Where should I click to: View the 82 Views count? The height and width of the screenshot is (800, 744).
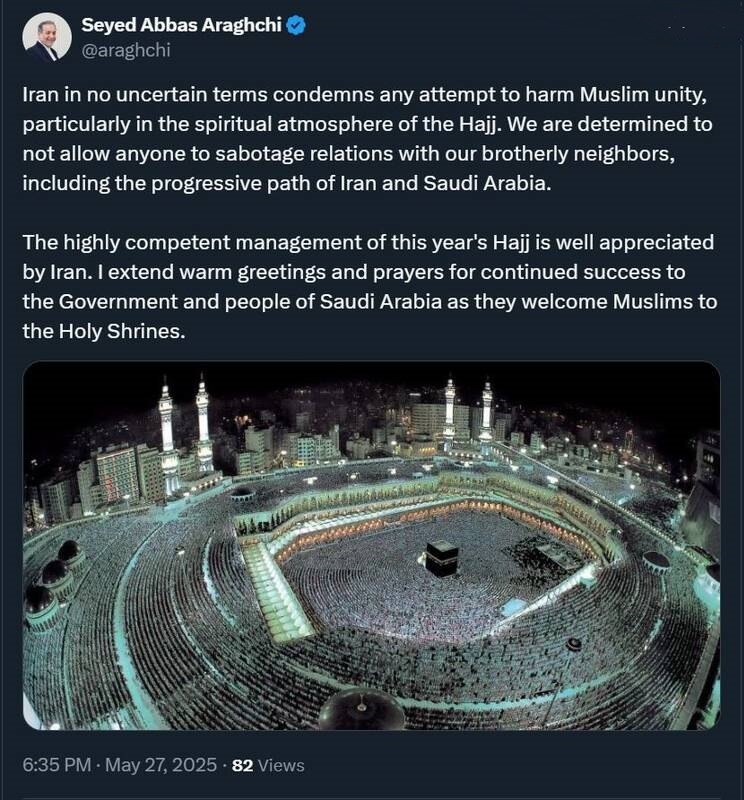[268, 765]
